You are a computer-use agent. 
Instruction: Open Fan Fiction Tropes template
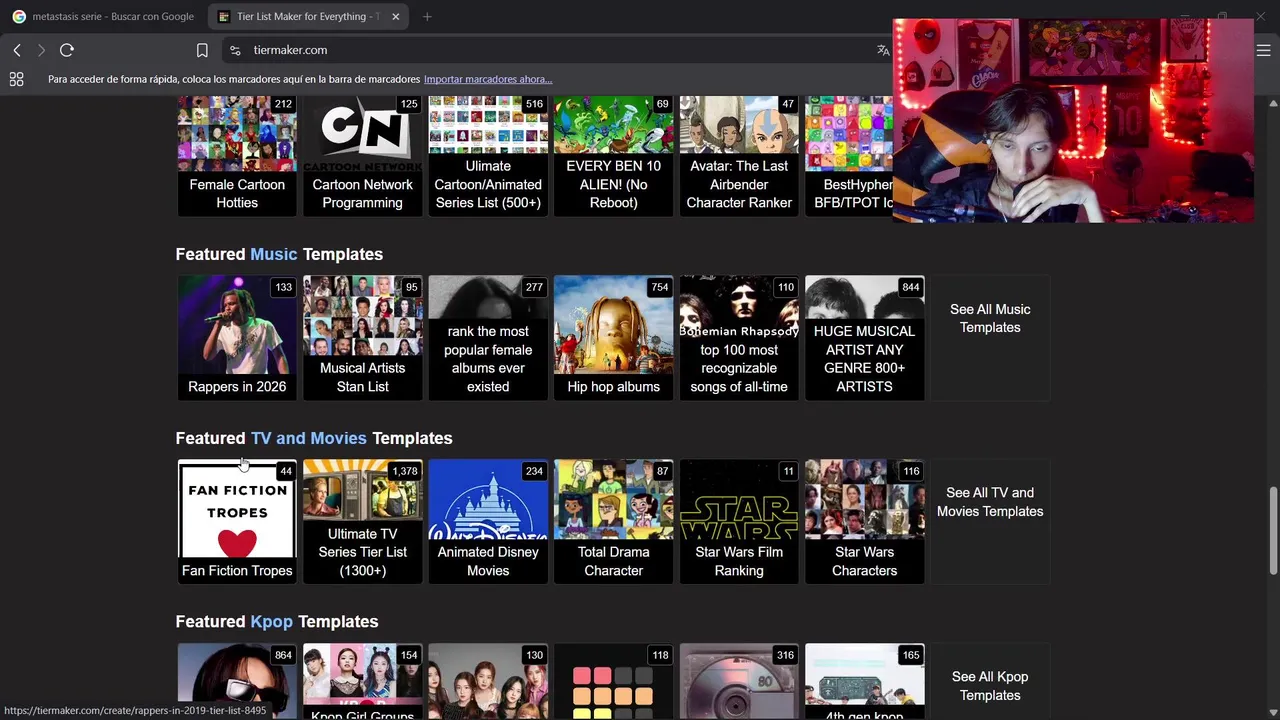point(237,522)
